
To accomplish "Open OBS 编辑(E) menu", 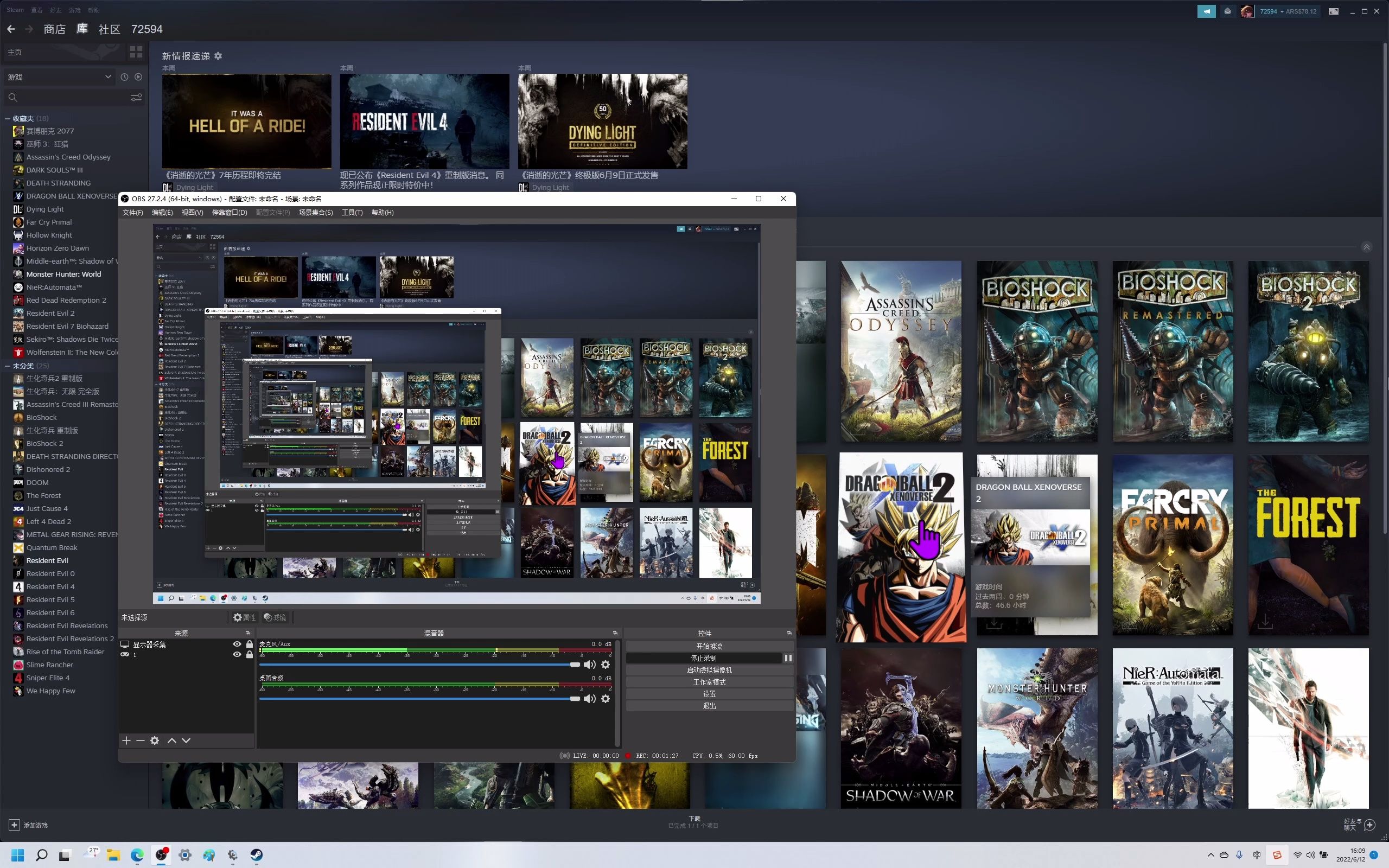I will click(162, 213).
